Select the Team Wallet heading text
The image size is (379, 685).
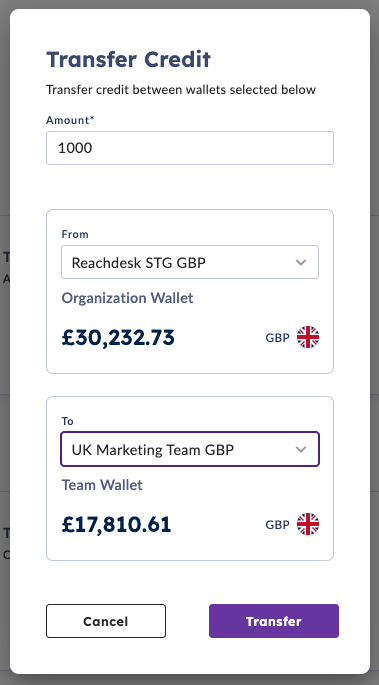[x=102, y=485]
